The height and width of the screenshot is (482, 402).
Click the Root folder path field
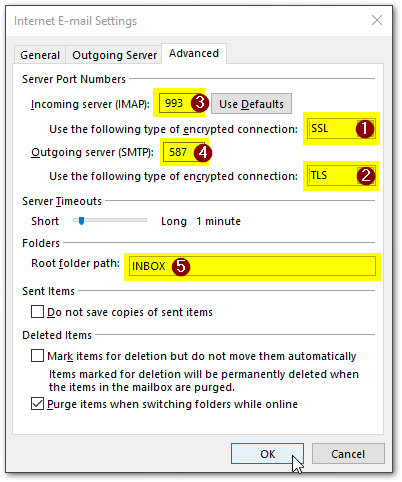click(252, 266)
